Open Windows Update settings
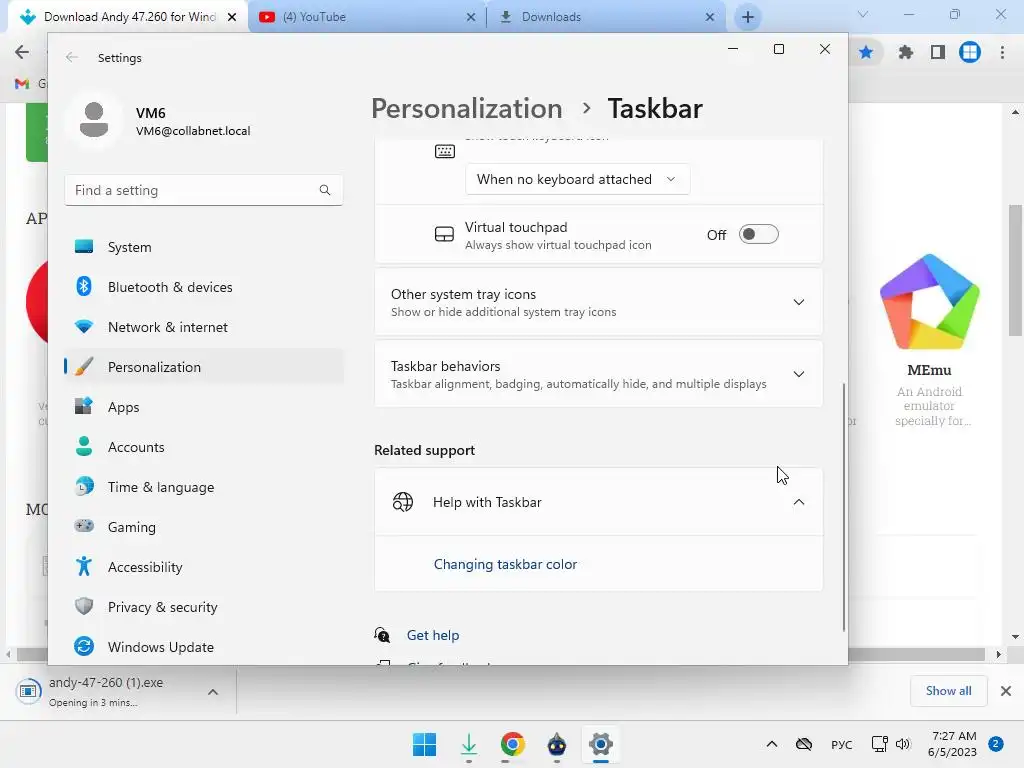 coord(204,647)
